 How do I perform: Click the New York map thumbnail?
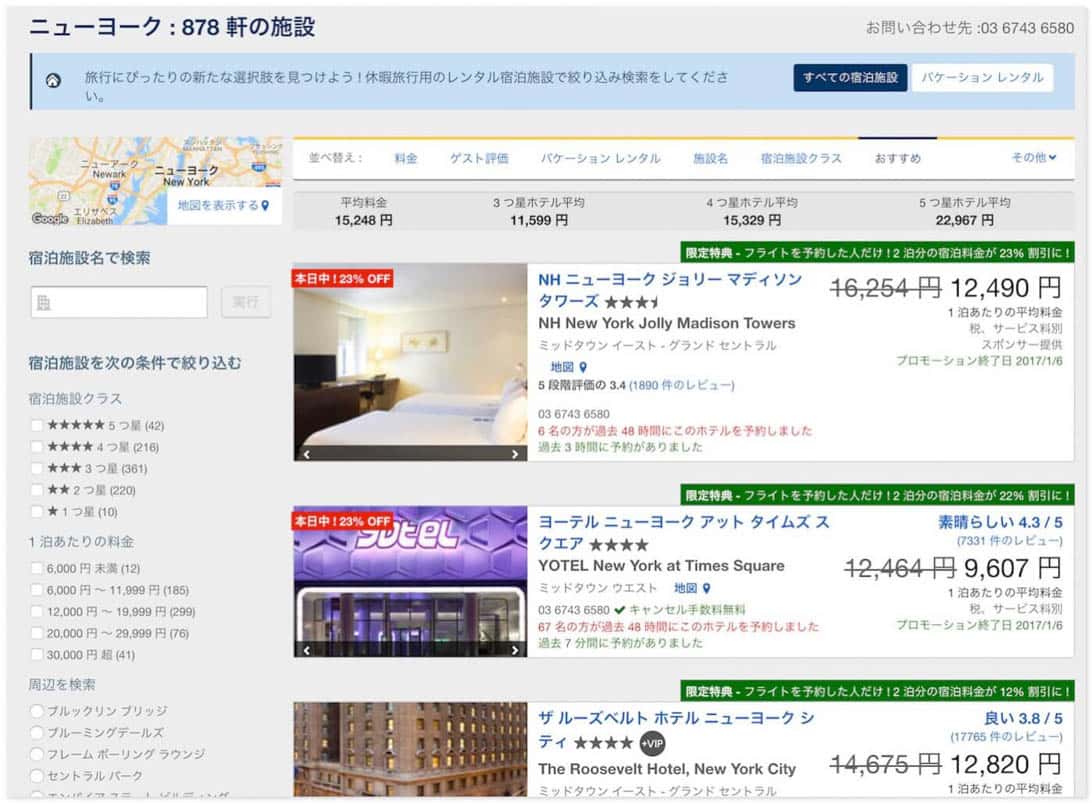click(x=155, y=180)
